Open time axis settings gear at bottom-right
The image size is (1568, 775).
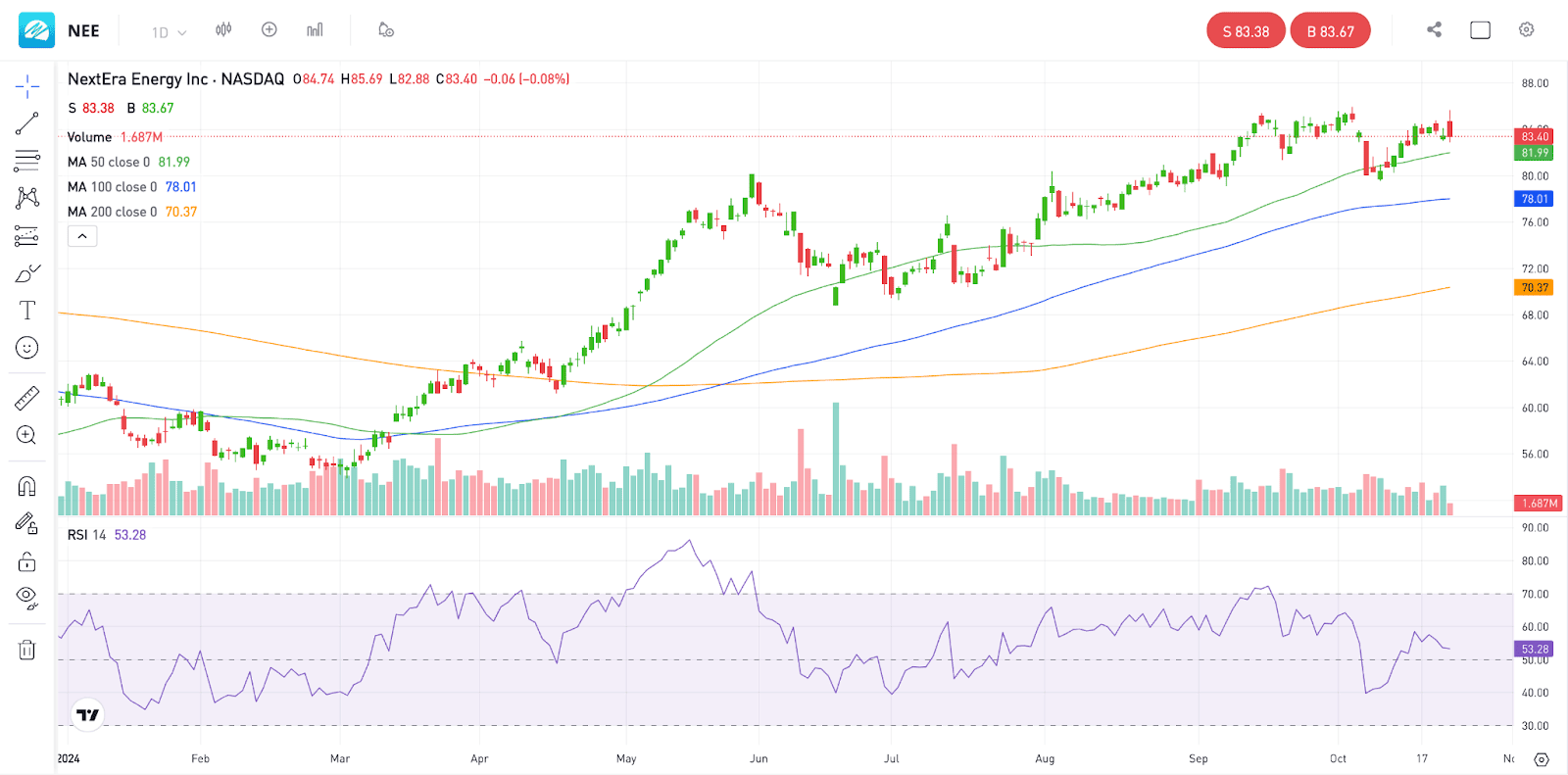(x=1541, y=759)
